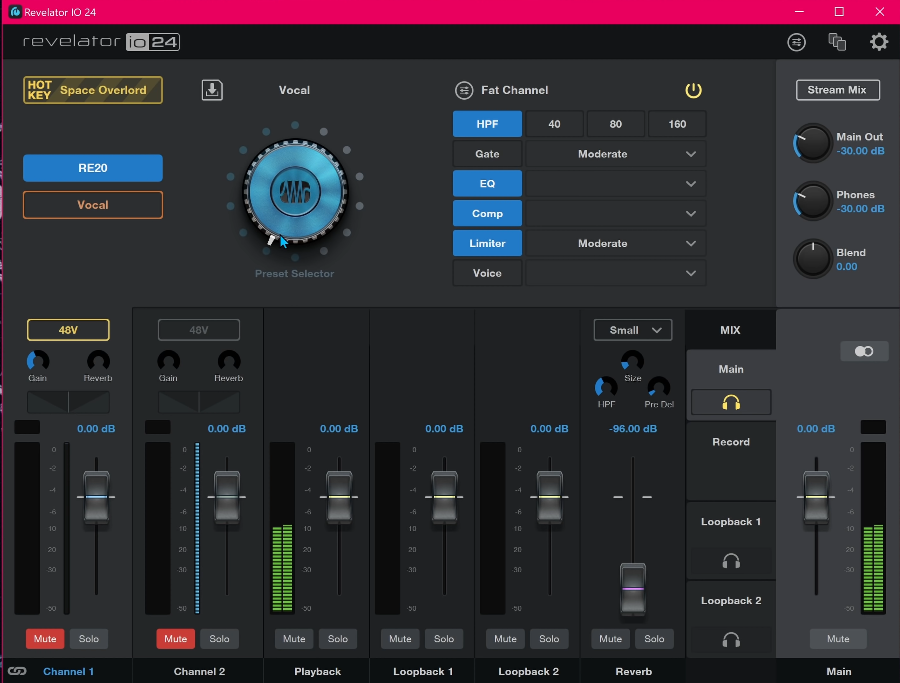Viewport: 900px width, 683px height.
Task: Enable the Voice effect
Action: point(487,273)
